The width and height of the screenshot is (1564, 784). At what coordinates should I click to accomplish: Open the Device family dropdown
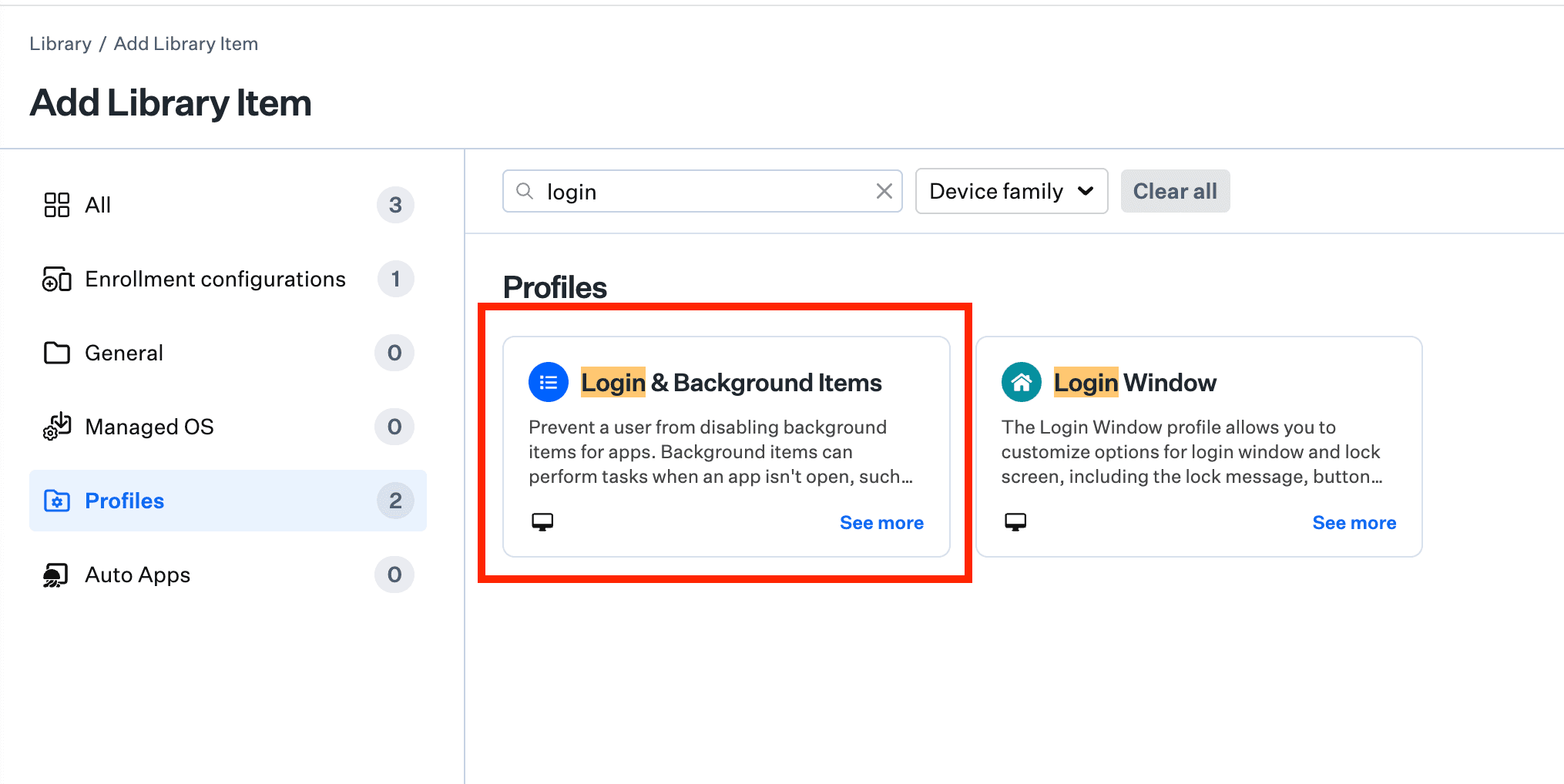(x=1011, y=191)
